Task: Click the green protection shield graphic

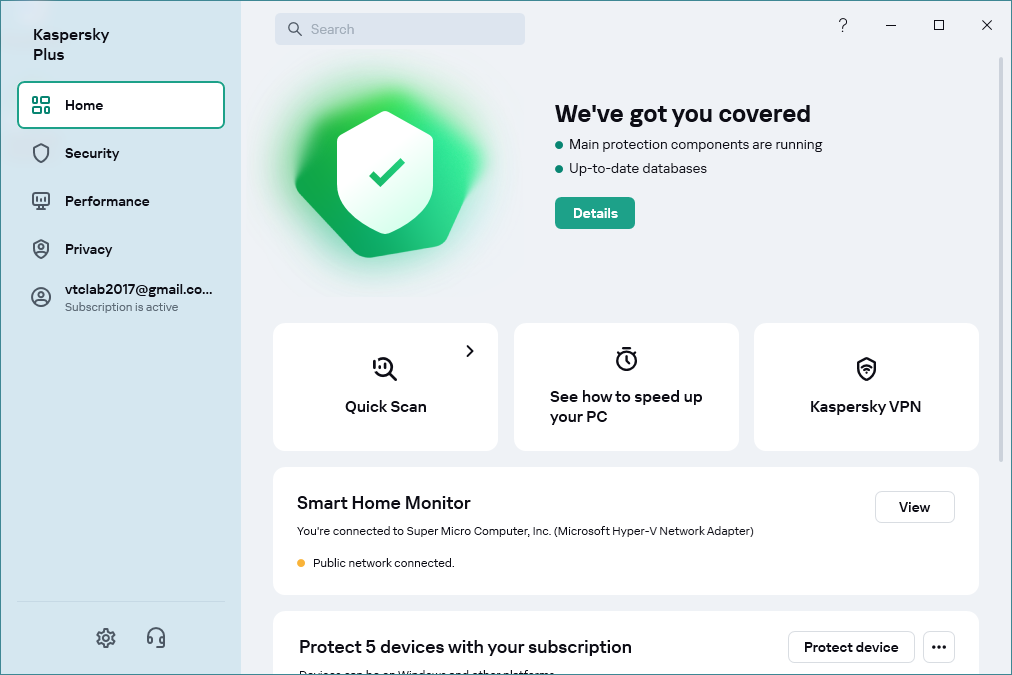Action: point(385,177)
